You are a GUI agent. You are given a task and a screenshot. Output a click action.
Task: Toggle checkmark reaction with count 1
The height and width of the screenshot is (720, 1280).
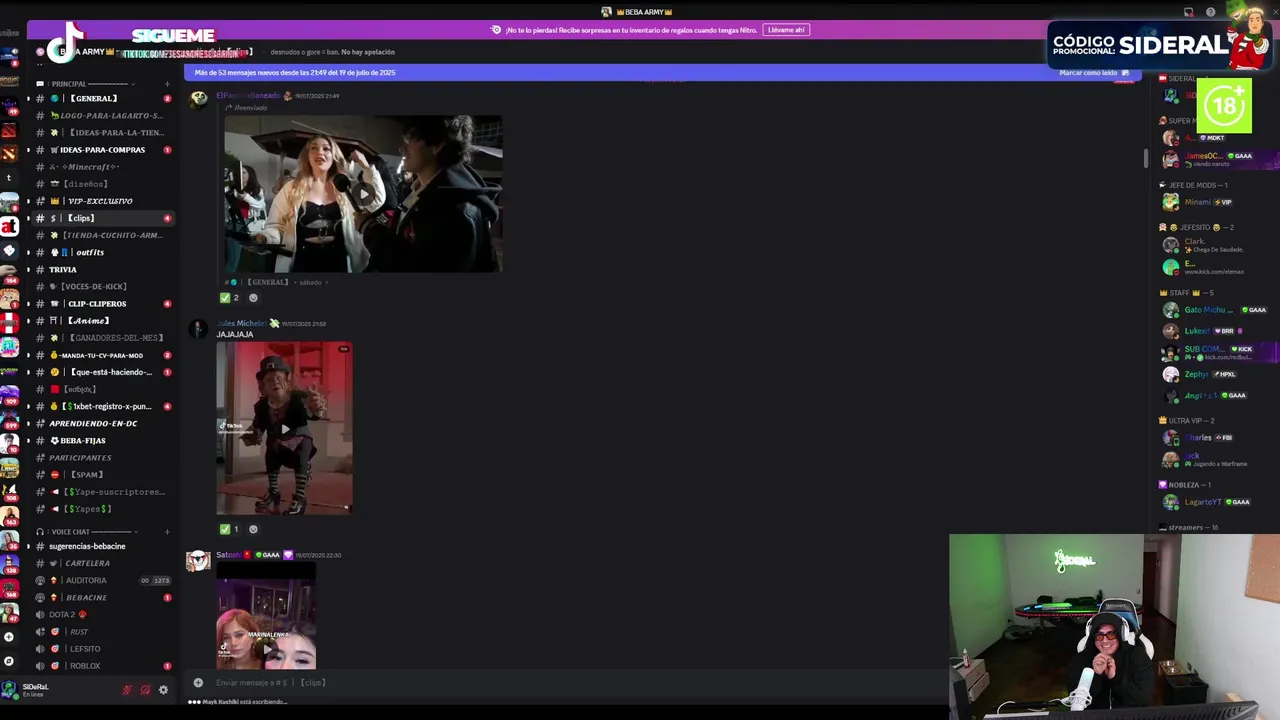pos(230,529)
